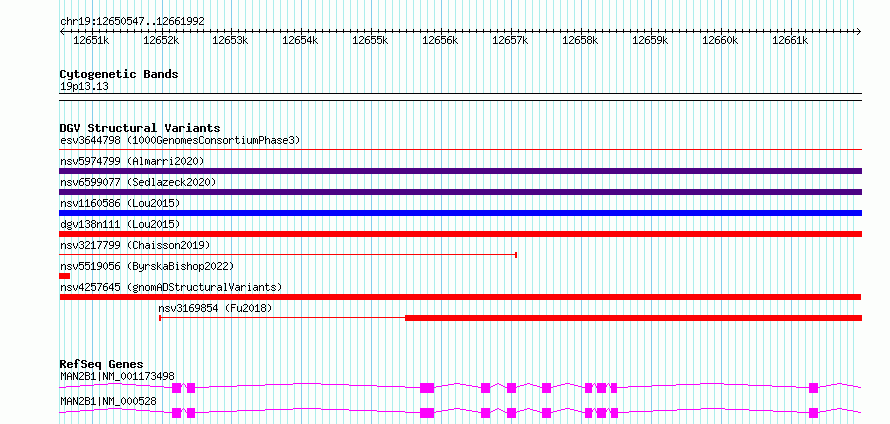Open transcript label MAN2B1|NM_000528
Viewport: 890px width, 424px height.
[108, 402]
